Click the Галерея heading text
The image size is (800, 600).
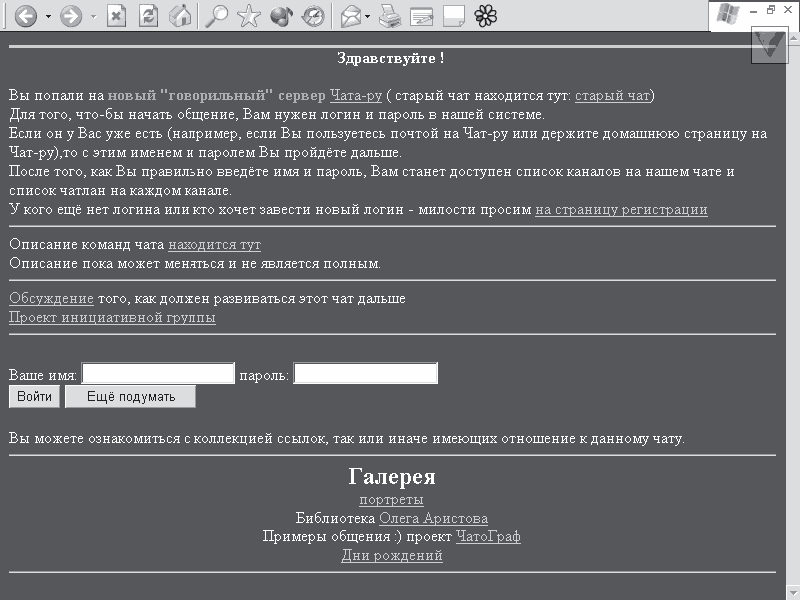pos(392,477)
